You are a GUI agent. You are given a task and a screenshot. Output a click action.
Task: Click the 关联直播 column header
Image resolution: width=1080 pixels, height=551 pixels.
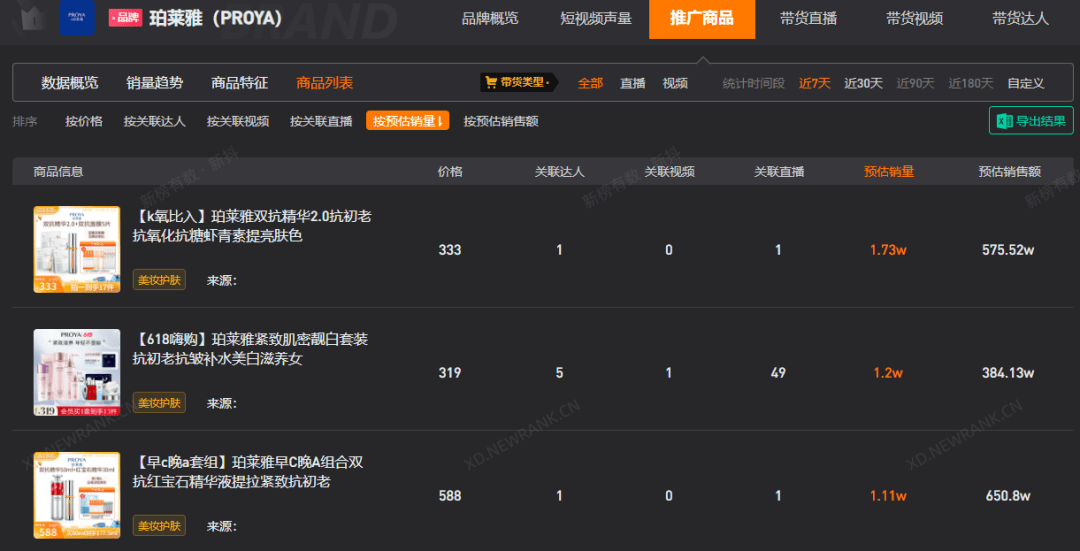coord(778,171)
